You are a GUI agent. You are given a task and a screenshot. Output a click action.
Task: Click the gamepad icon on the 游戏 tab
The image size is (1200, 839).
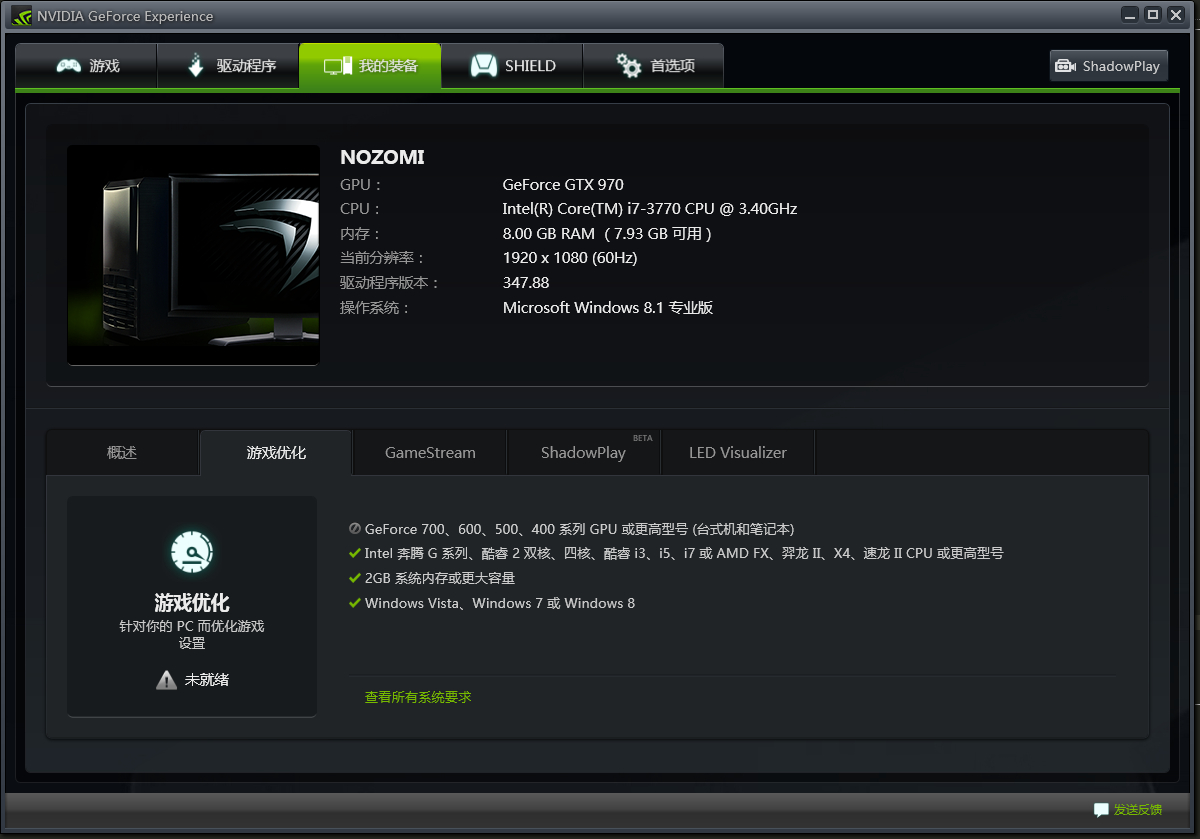pos(68,66)
